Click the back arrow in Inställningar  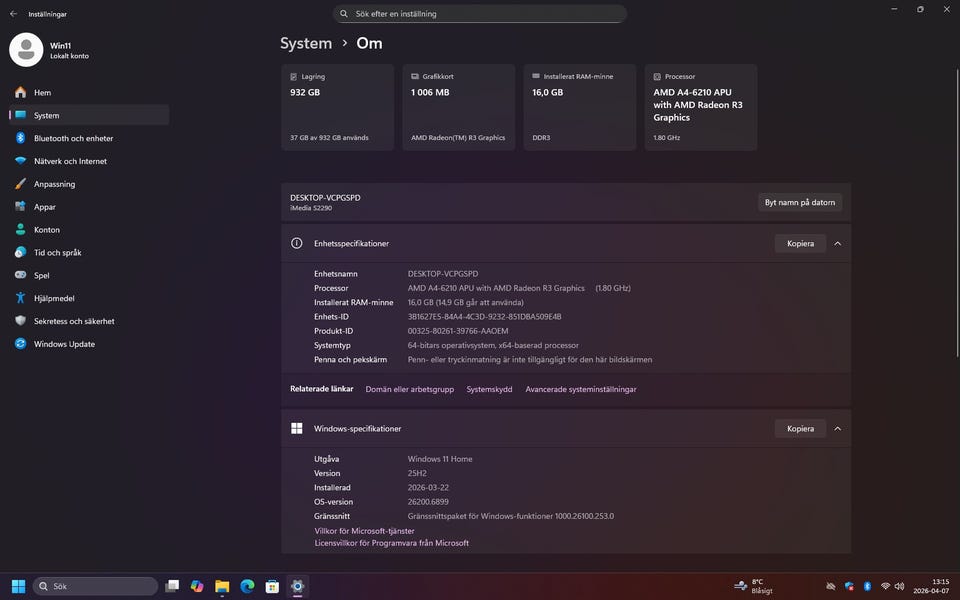point(13,14)
